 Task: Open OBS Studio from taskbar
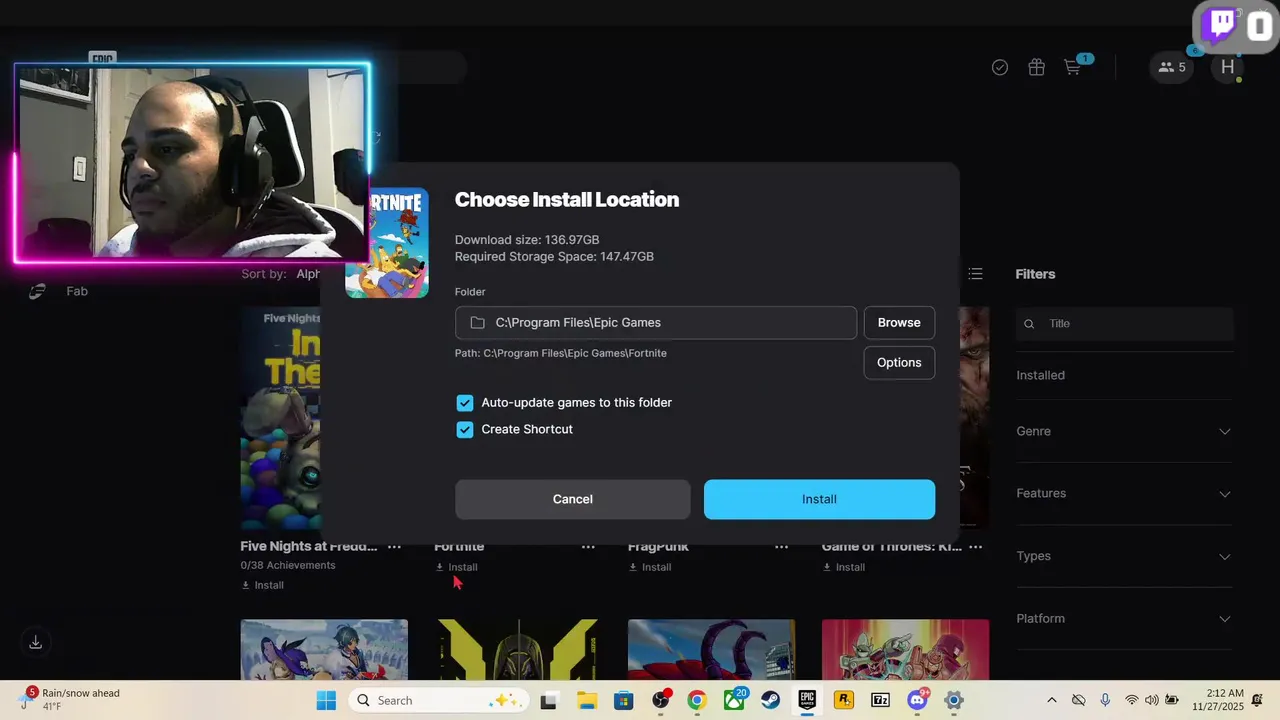click(x=660, y=701)
